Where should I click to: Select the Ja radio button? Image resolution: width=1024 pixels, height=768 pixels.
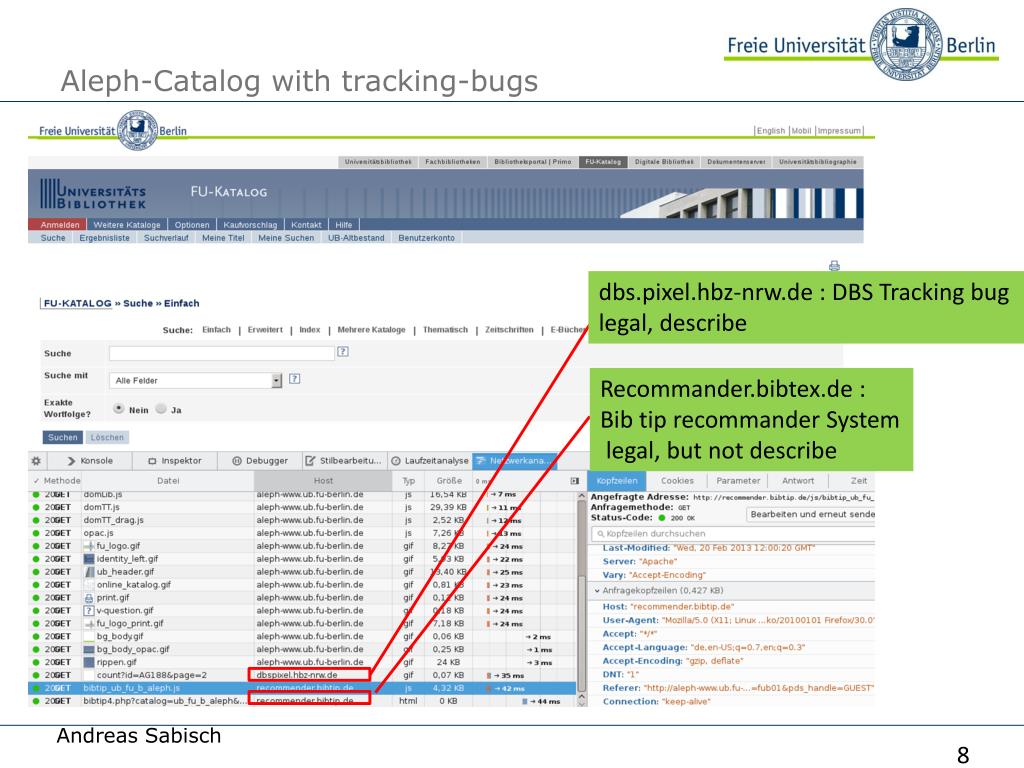coord(161,408)
